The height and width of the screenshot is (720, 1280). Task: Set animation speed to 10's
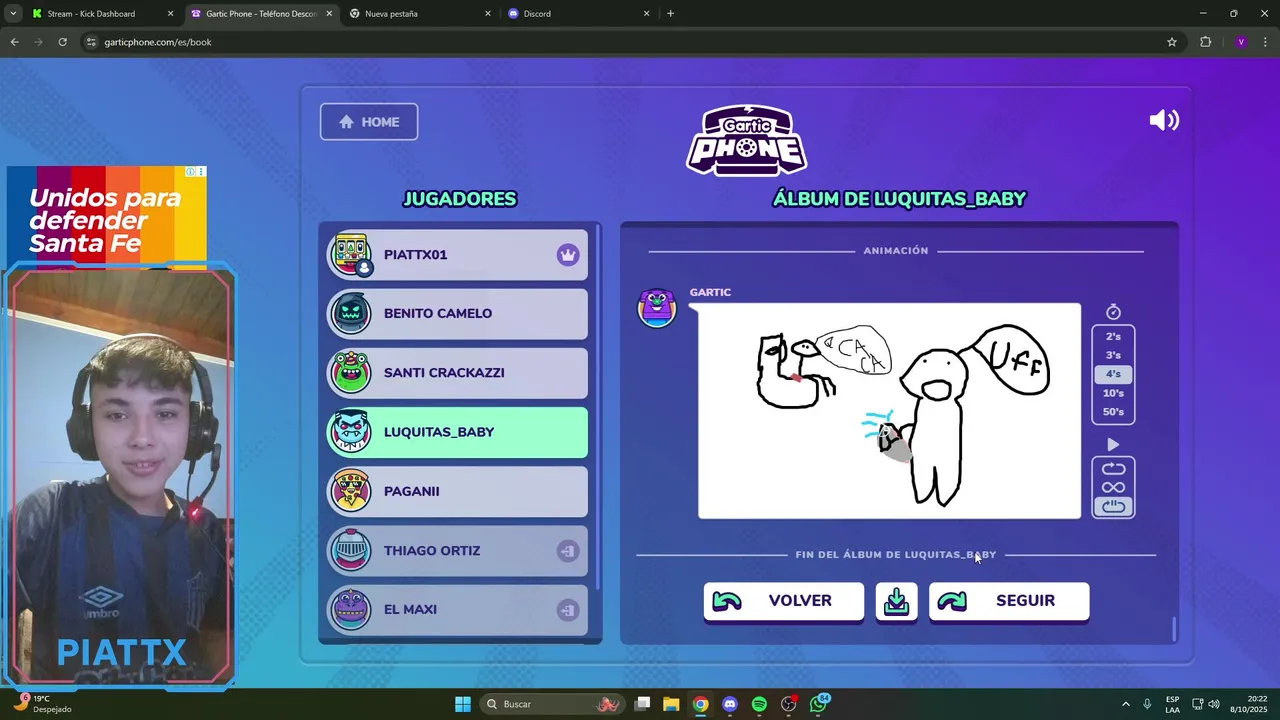point(1113,393)
